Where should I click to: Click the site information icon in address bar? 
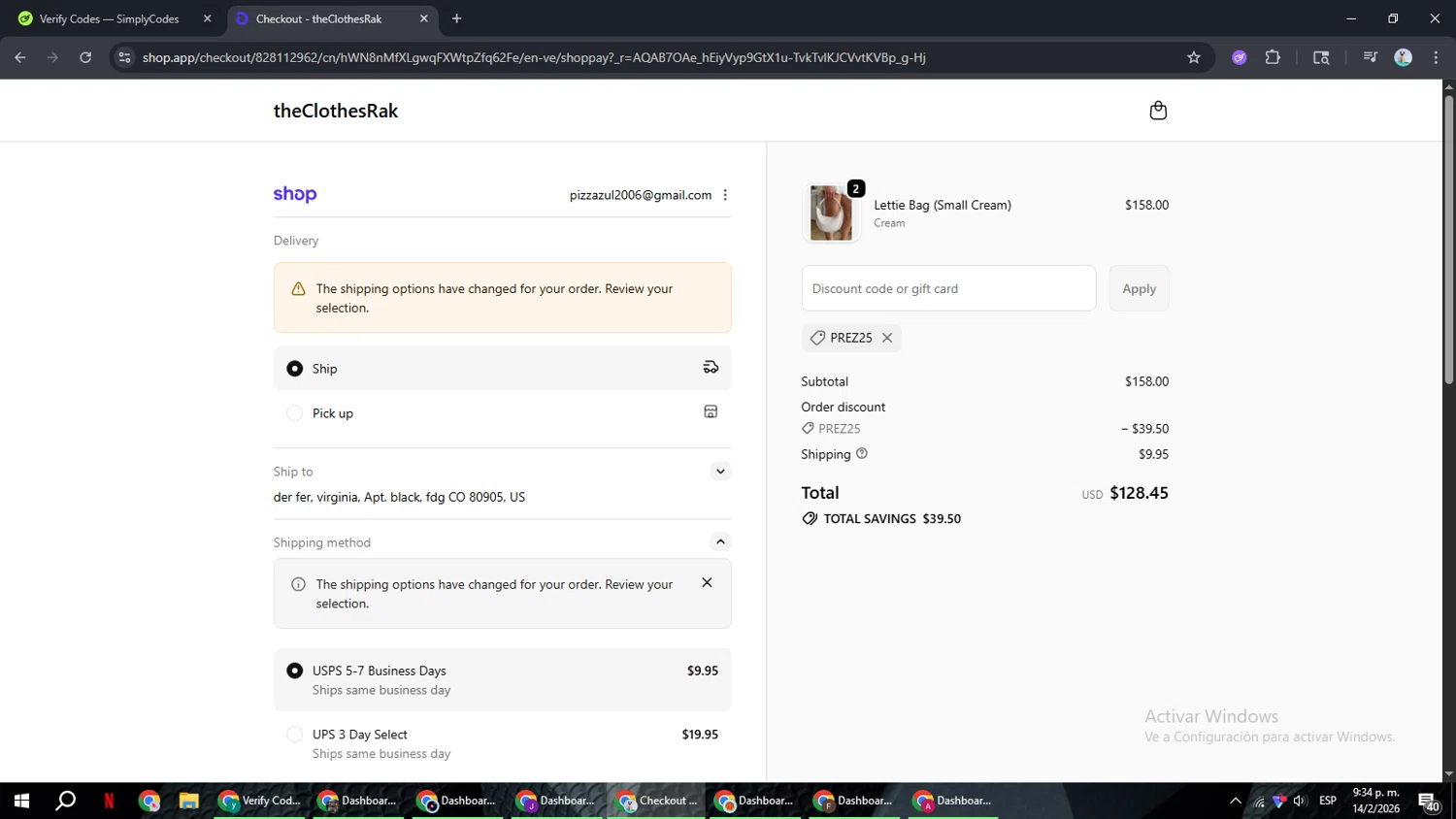coord(124,57)
